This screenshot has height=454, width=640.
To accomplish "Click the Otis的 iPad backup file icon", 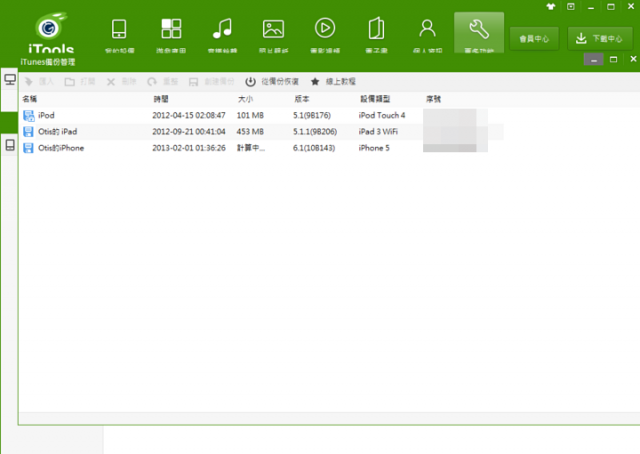I will 28,132.
